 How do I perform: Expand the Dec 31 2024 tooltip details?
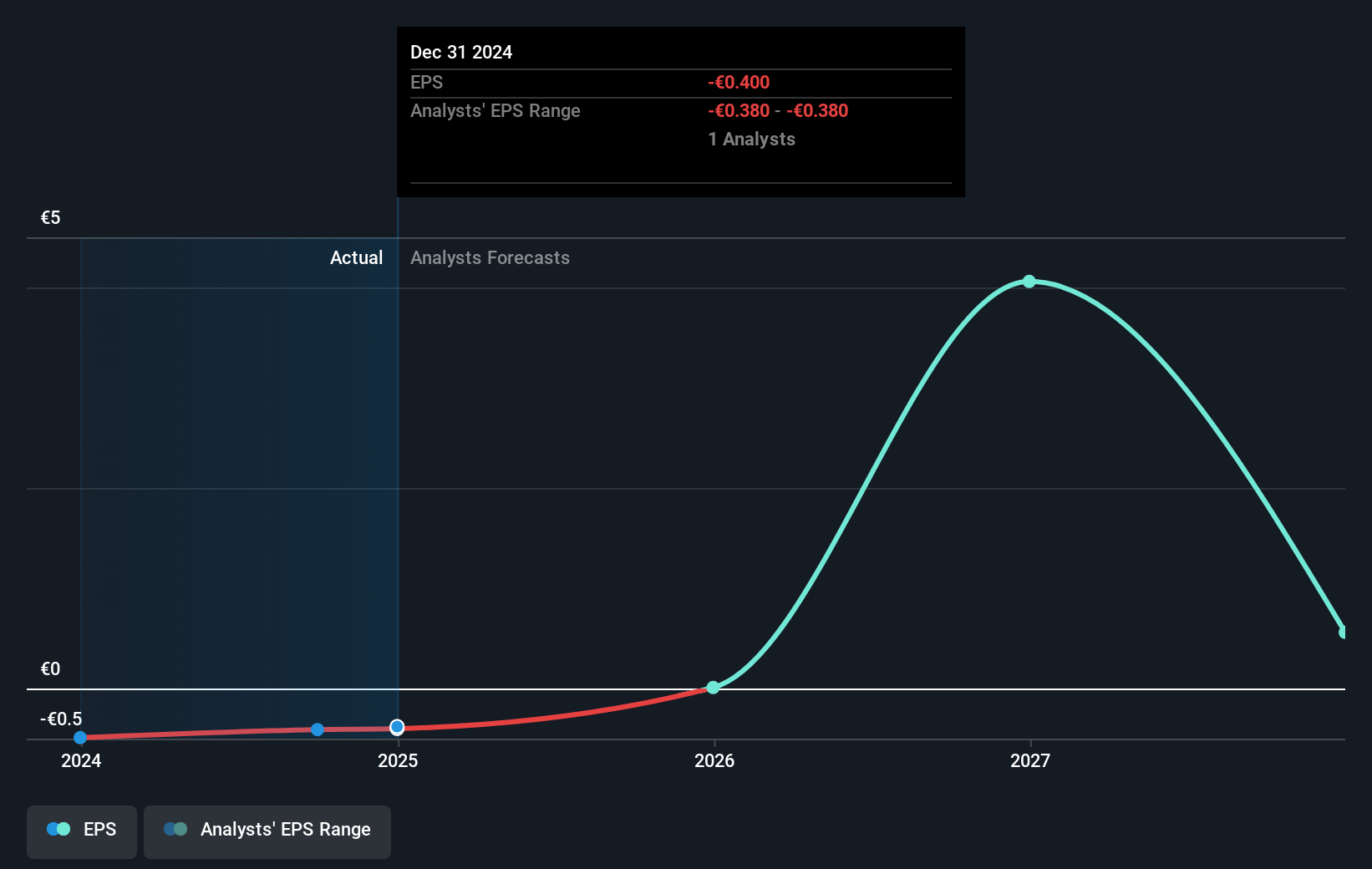[460, 52]
